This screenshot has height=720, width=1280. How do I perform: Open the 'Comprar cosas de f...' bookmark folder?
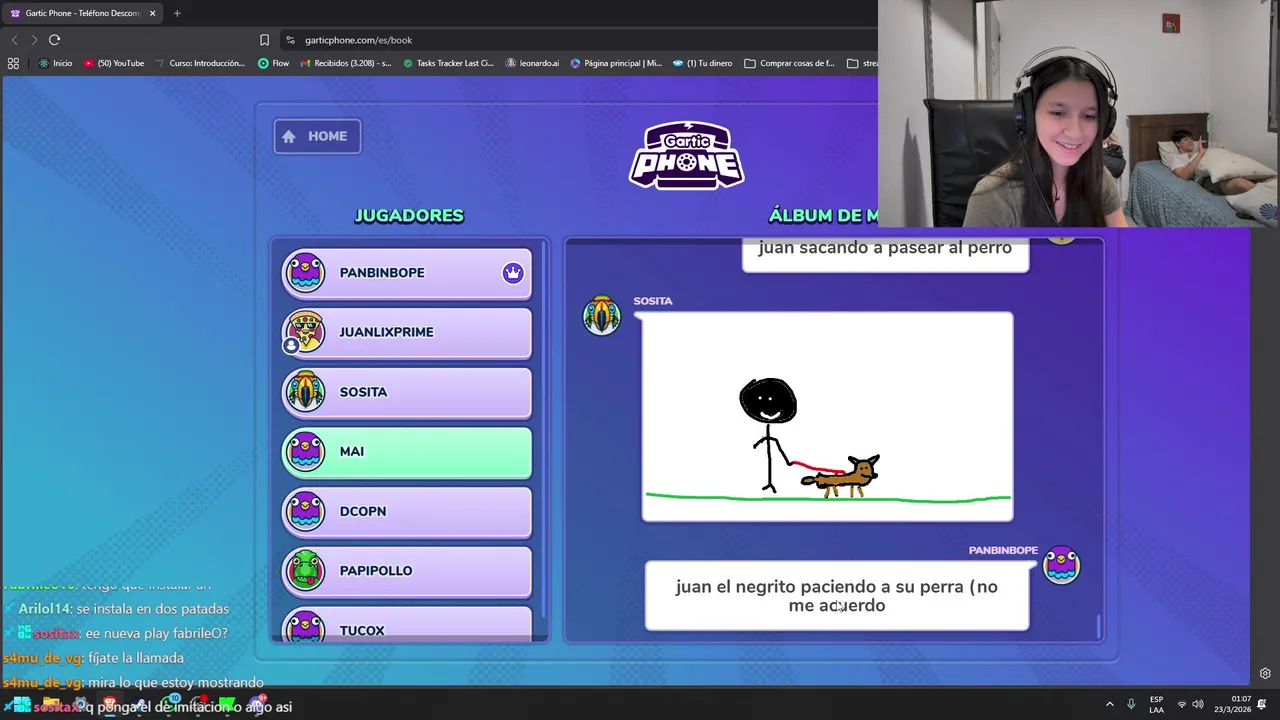click(x=789, y=63)
